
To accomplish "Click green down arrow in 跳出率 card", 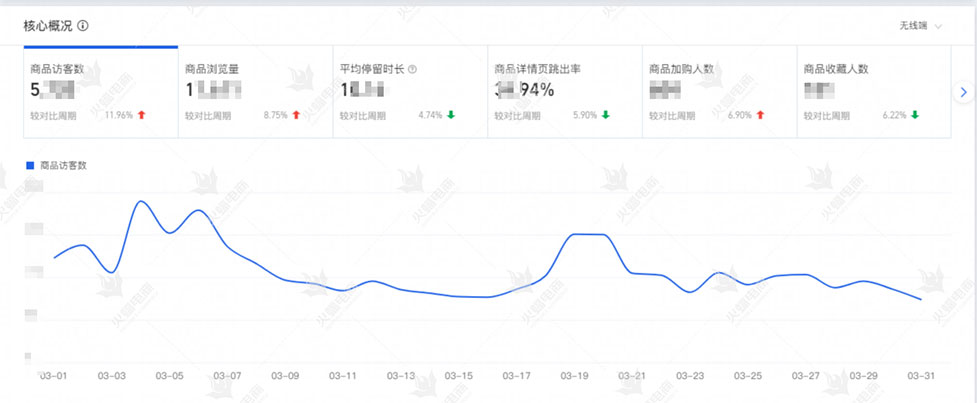I will (605, 115).
